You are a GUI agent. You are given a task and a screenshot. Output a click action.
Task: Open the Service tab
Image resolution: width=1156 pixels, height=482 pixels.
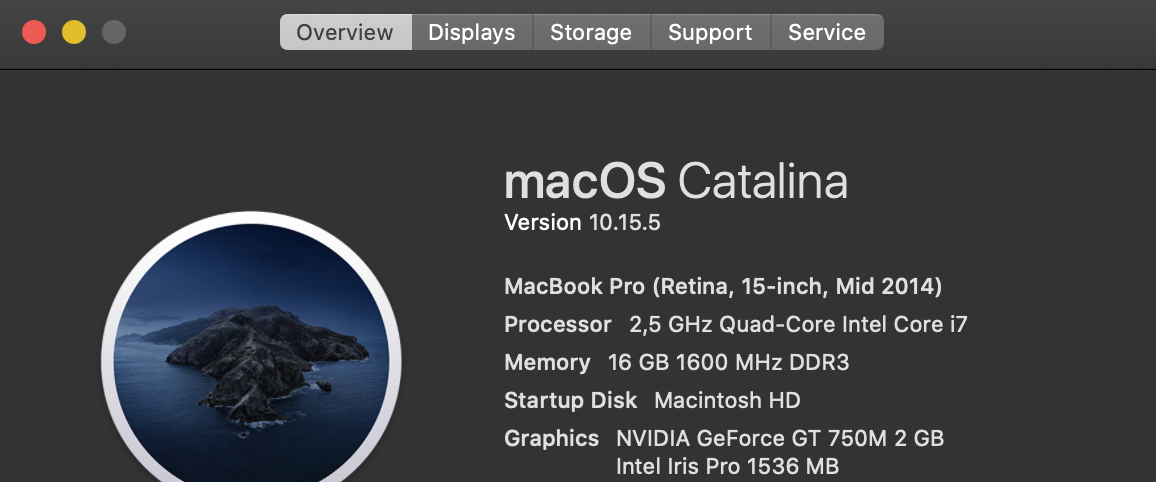(x=827, y=32)
